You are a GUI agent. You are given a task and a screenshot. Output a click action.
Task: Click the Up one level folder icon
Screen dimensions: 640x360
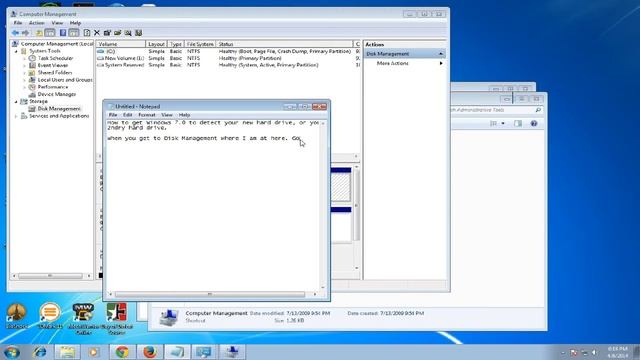click(x=39, y=33)
